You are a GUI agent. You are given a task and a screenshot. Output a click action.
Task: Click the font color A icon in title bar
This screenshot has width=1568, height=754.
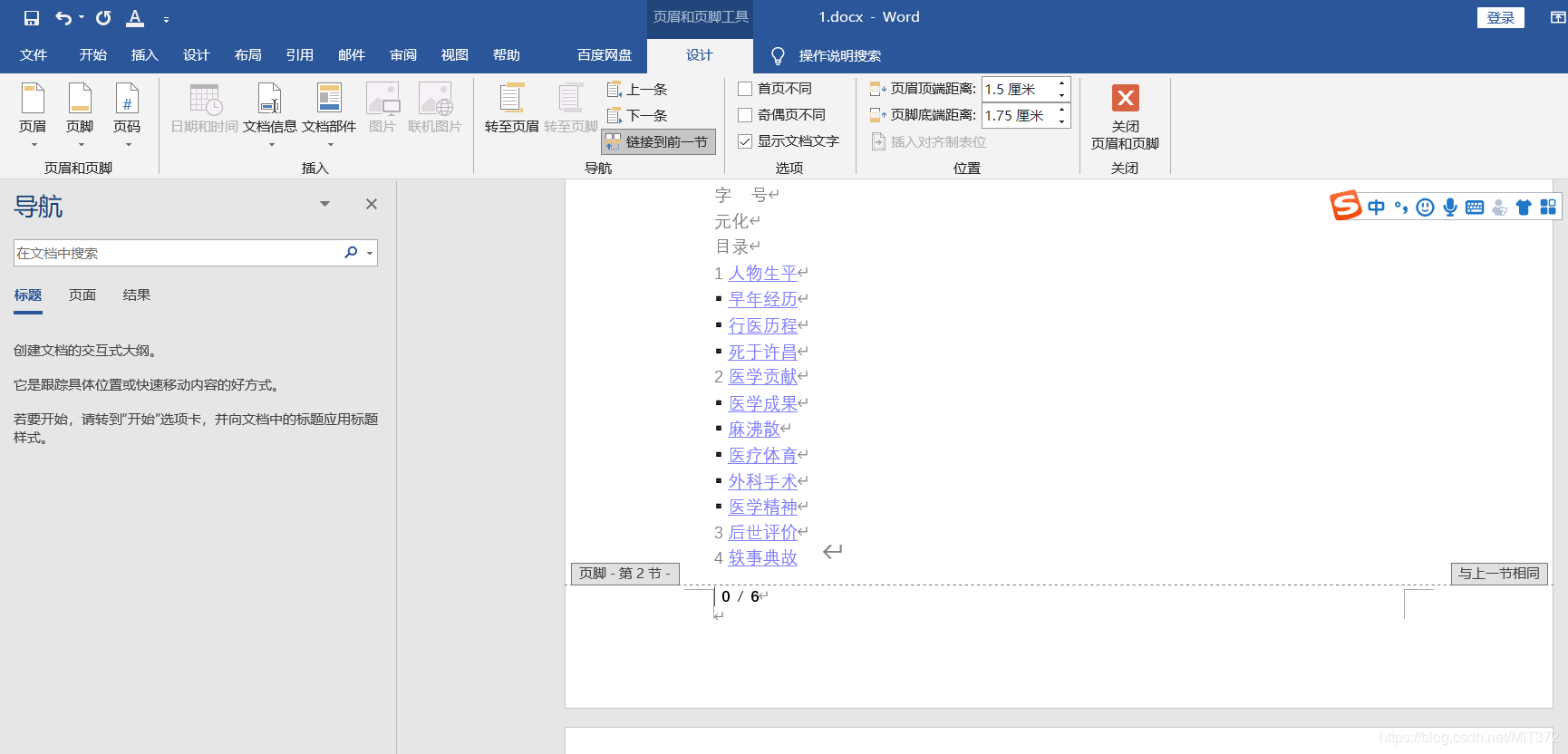point(135,18)
